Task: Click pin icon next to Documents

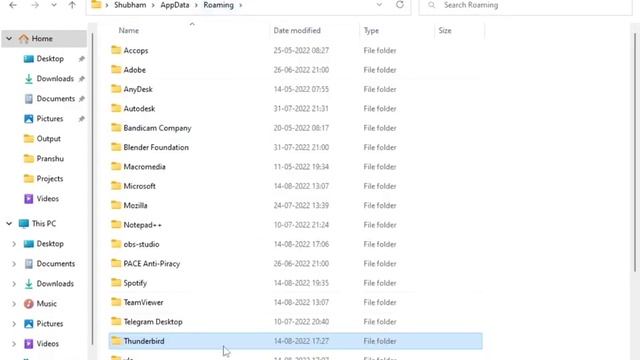Action: click(82, 99)
